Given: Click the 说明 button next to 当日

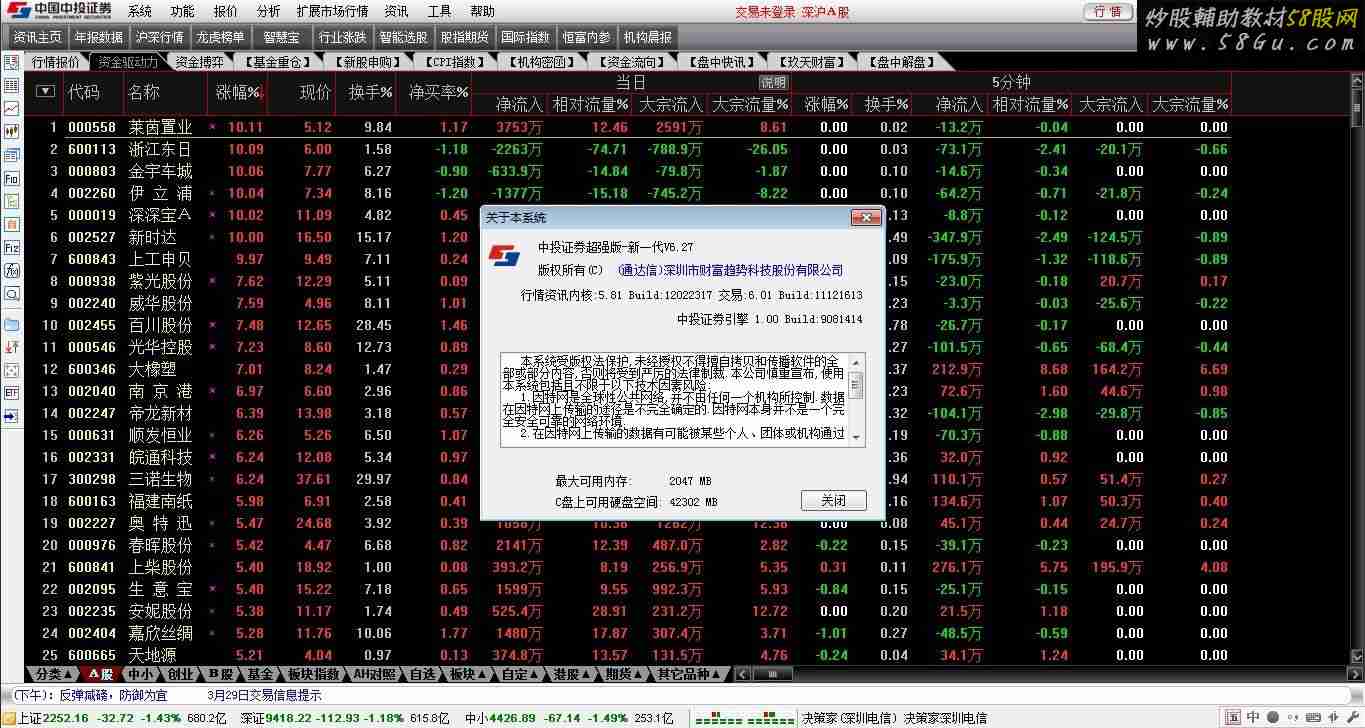Looking at the screenshot, I should tap(773, 83).
